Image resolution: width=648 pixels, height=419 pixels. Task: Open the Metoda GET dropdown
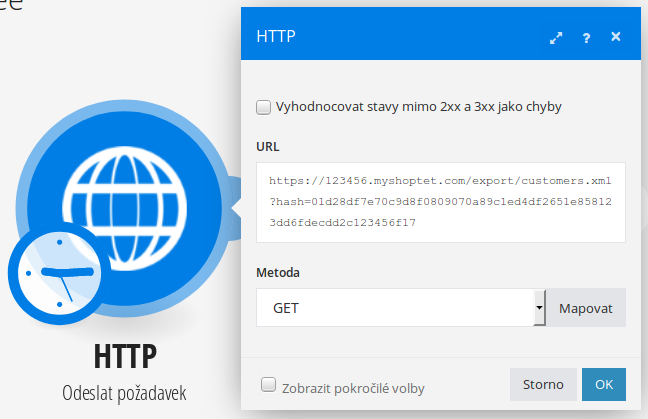(395, 308)
